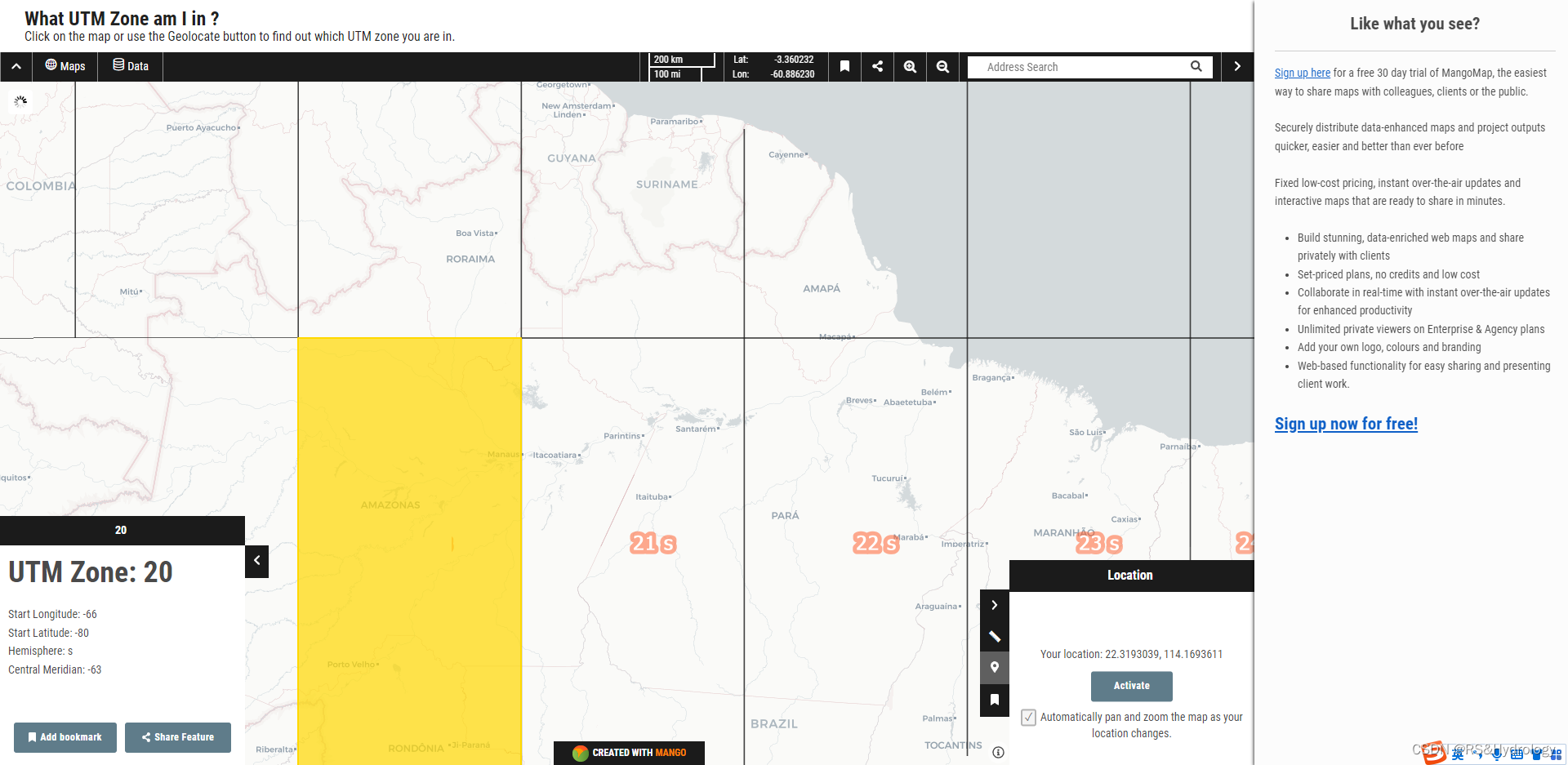Click the Created with Mango badge
This screenshot has height=765, width=1568.
coord(629,753)
